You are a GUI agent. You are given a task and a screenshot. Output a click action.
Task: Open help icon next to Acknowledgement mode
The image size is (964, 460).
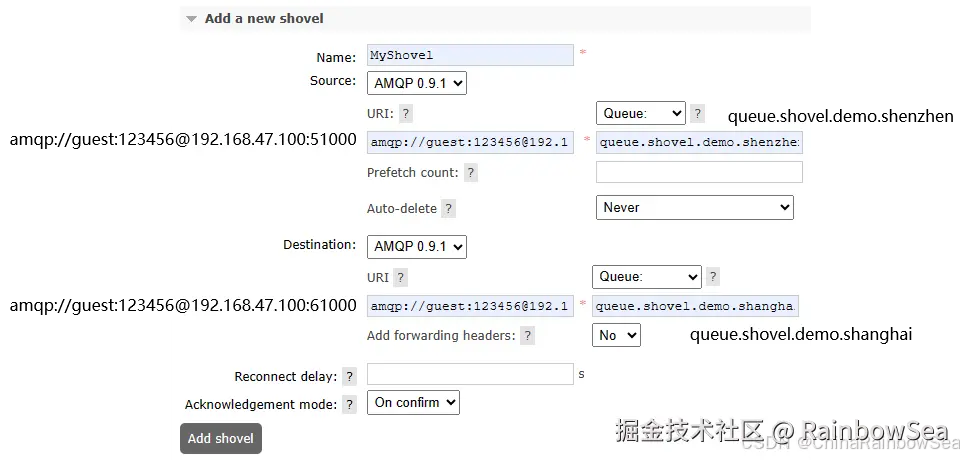[x=349, y=405]
